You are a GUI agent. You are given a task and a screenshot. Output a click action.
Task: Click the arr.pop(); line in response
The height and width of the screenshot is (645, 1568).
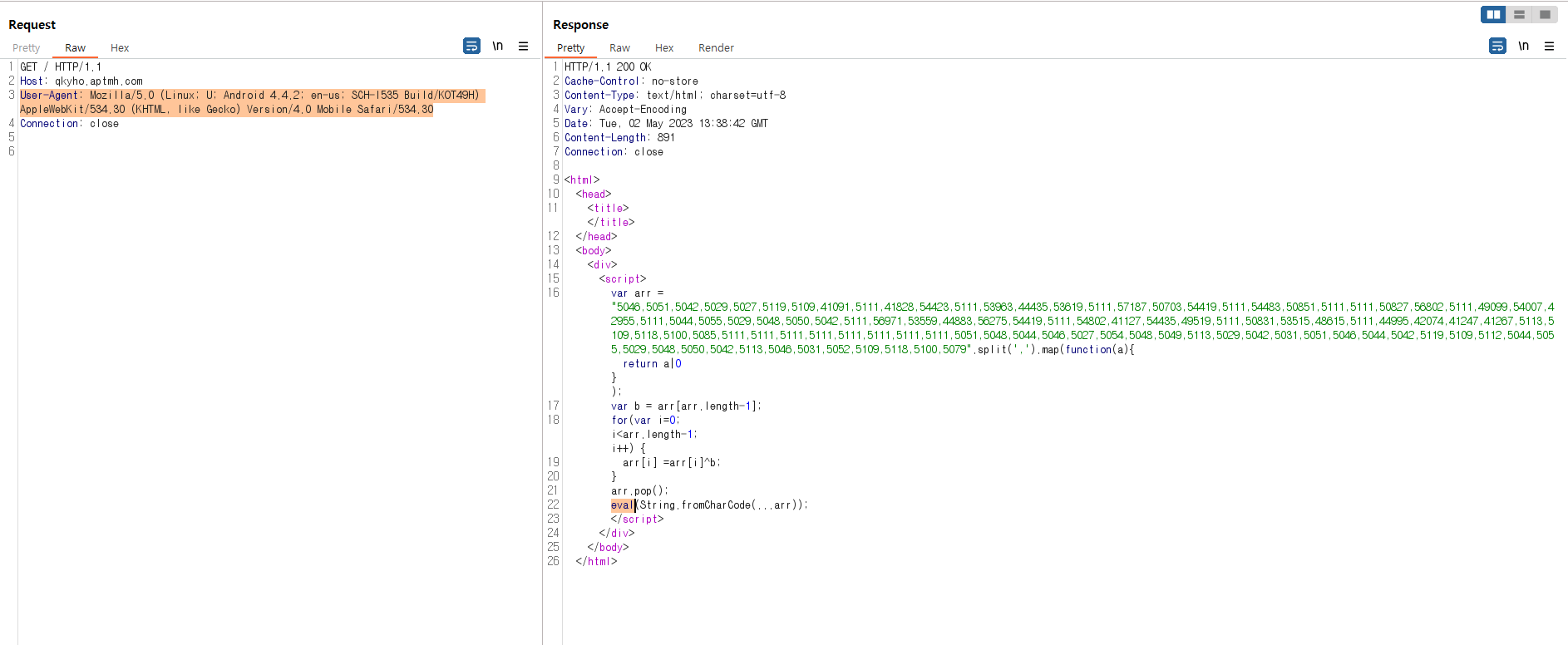tap(639, 491)
